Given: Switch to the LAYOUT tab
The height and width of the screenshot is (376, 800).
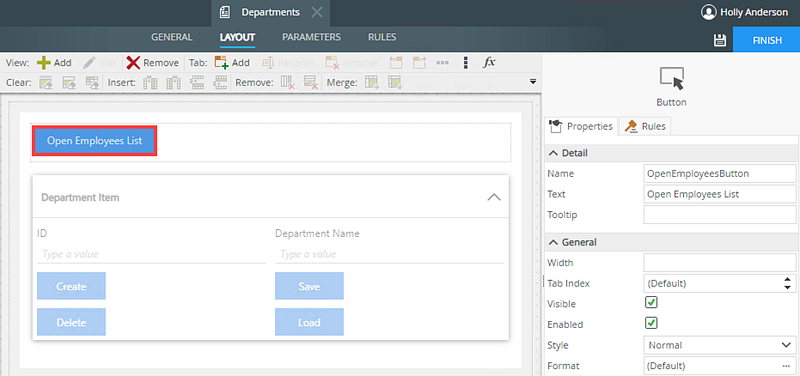Looking at the screenshot, I should pyautogui.click(x=237, y=37).
